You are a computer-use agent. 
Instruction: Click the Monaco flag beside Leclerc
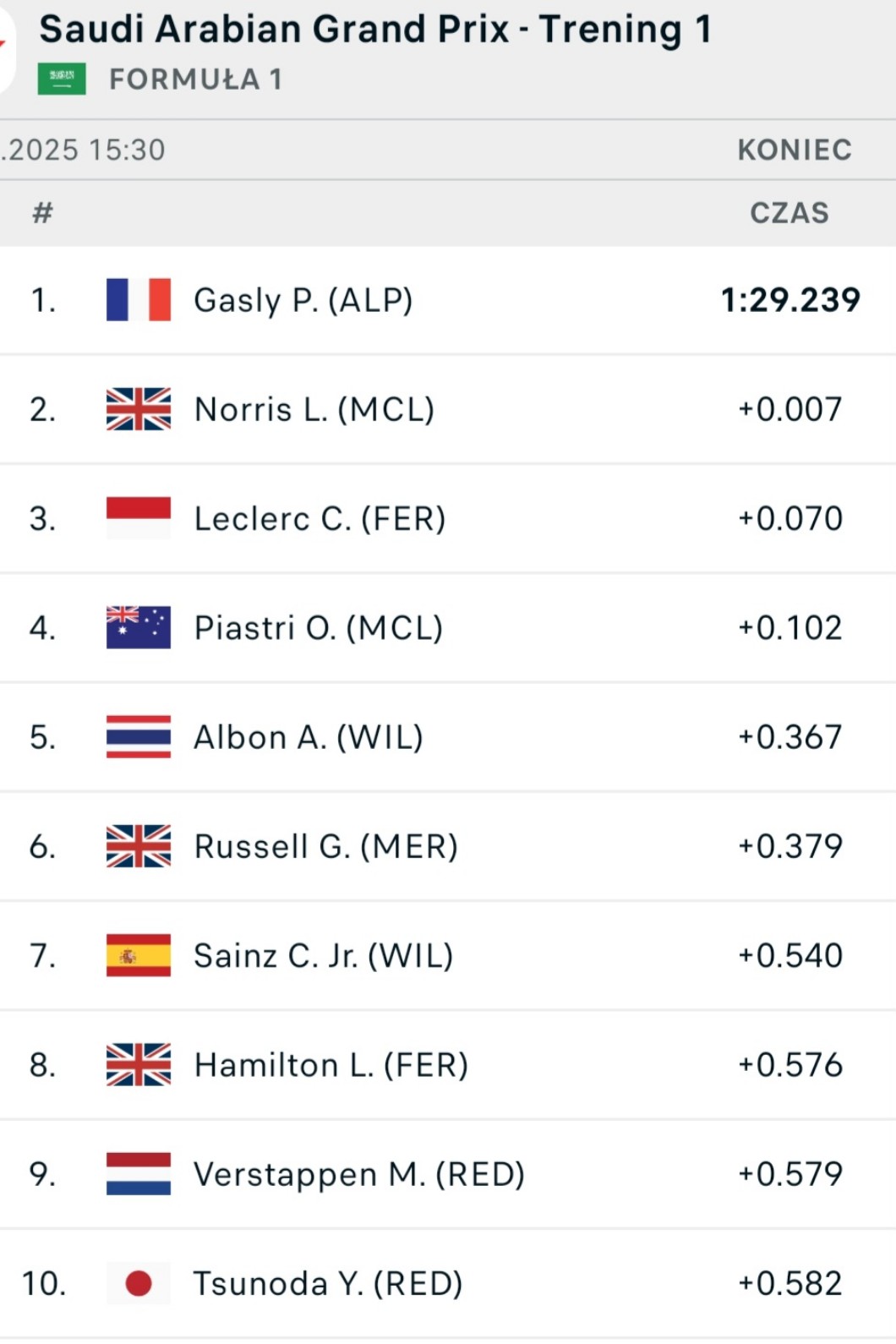point(139,518)
